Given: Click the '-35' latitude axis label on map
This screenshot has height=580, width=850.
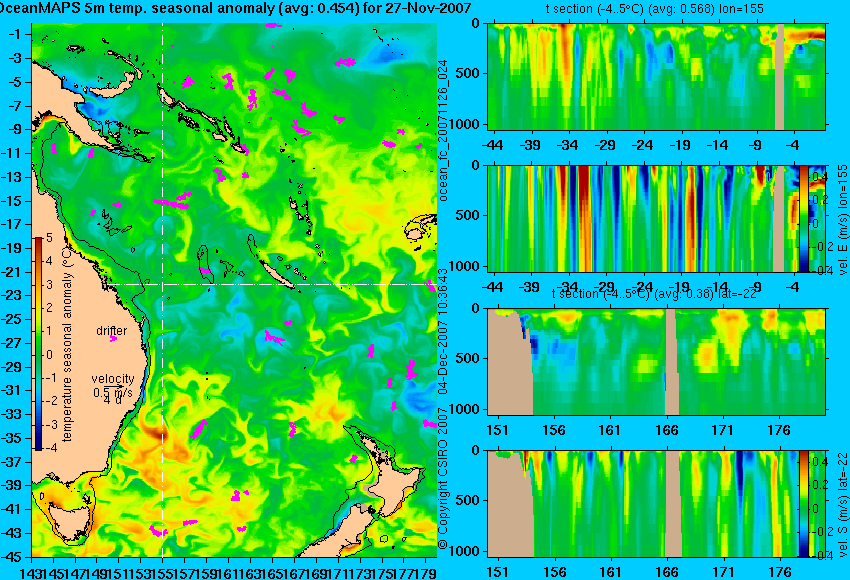Looking at the screenshot, I should (12, 437).
